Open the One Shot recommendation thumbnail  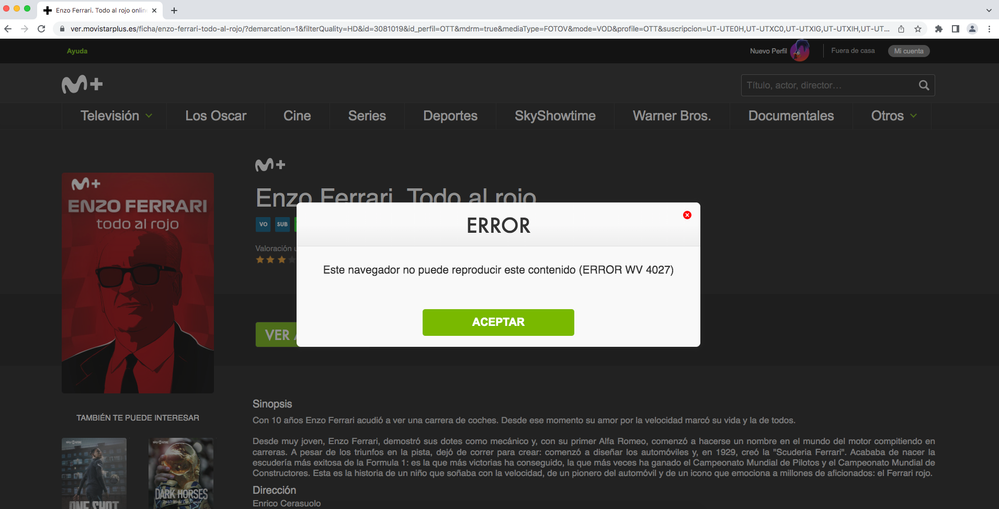(94, 473)
